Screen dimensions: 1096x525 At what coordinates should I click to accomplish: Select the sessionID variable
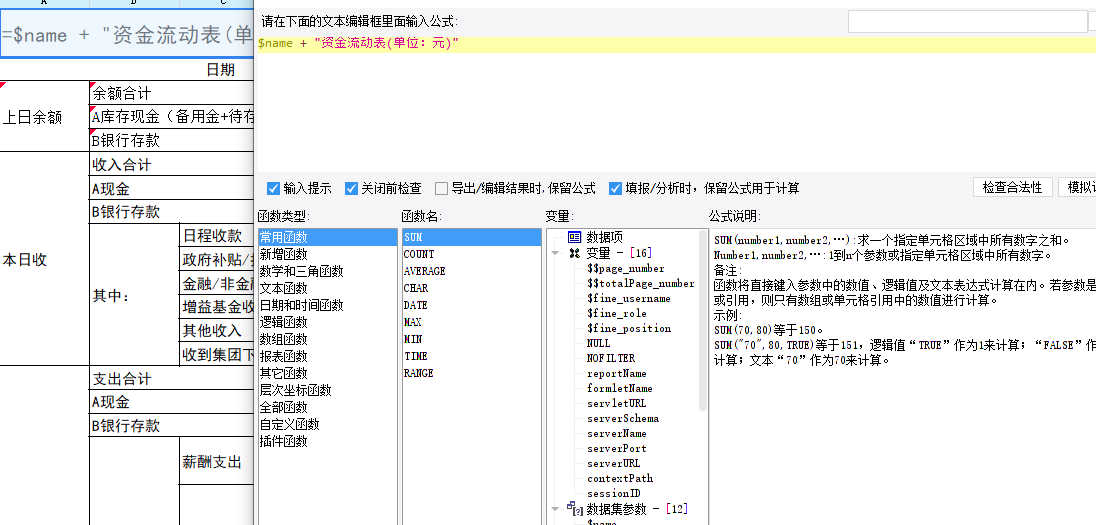point(614,494)
